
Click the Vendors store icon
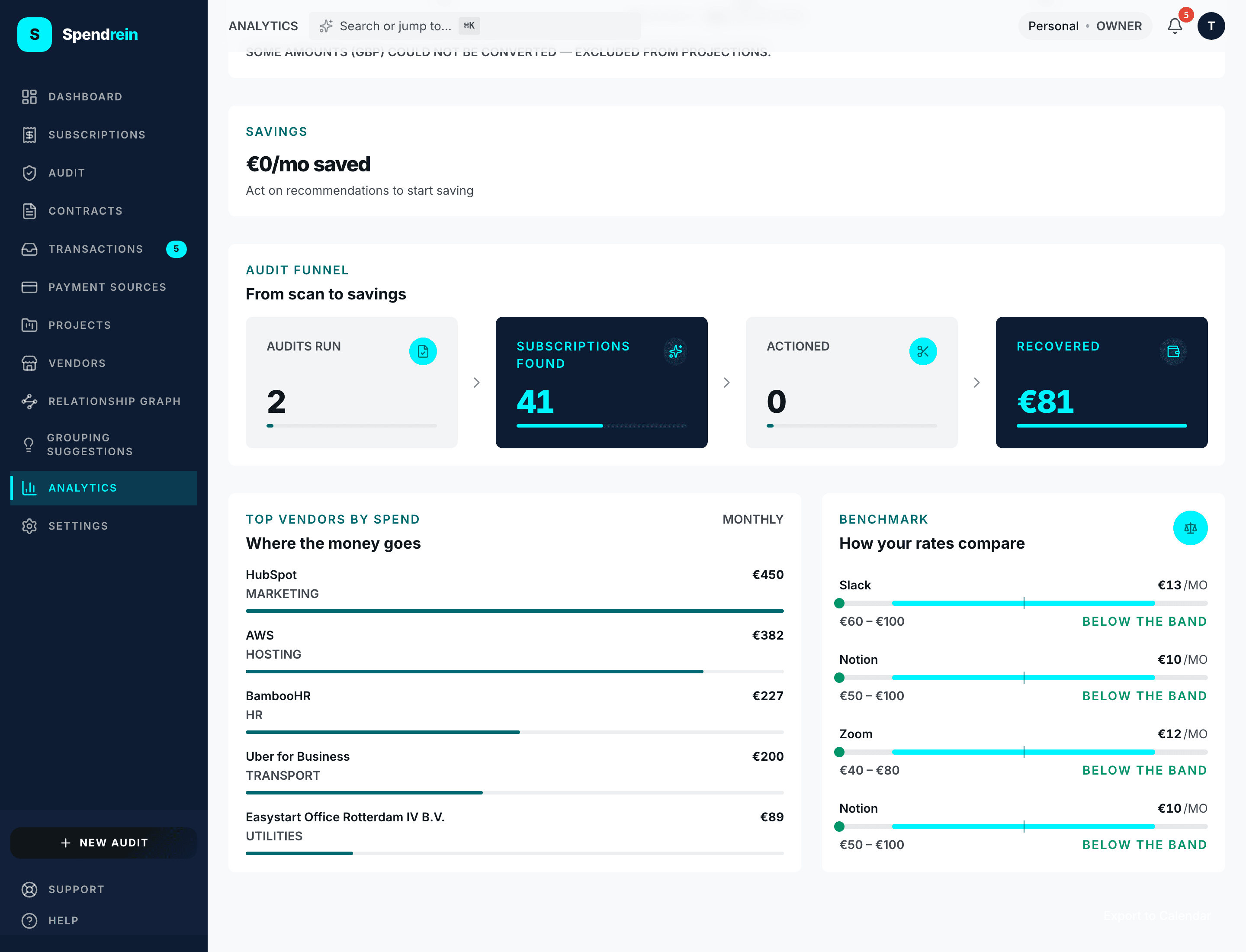pyautogui.click(x=29, y=363)
